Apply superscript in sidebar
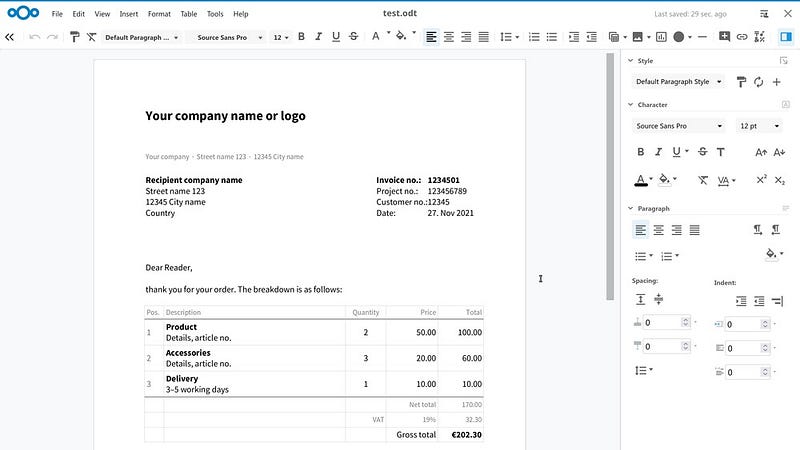This screenshot has height=450, width=800. click(x=761, y=180)
